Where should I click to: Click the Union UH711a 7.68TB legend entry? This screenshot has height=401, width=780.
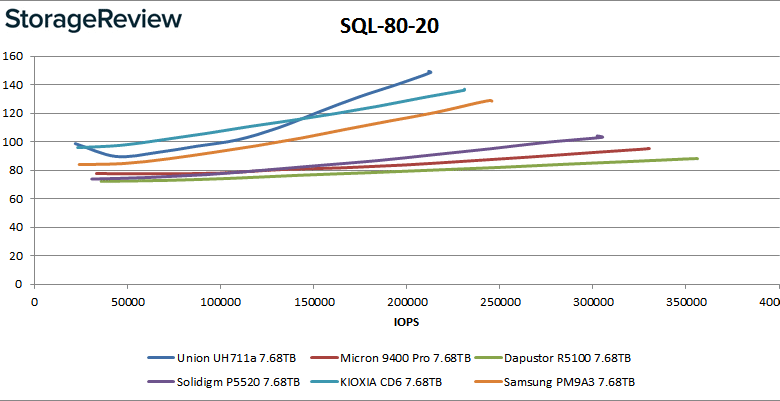(222, 357)
